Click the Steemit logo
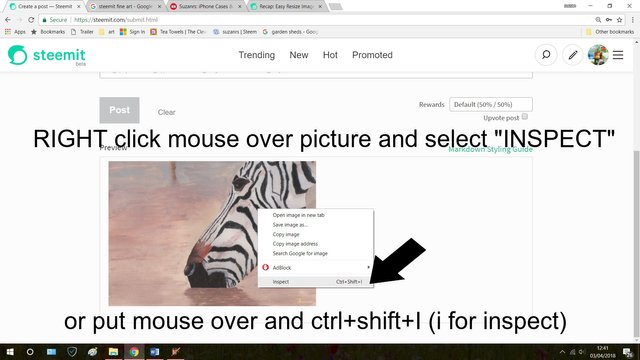Image resolution: width=640 pixels, height=360 pixels. pyautogui.click(x=47, y=55)
